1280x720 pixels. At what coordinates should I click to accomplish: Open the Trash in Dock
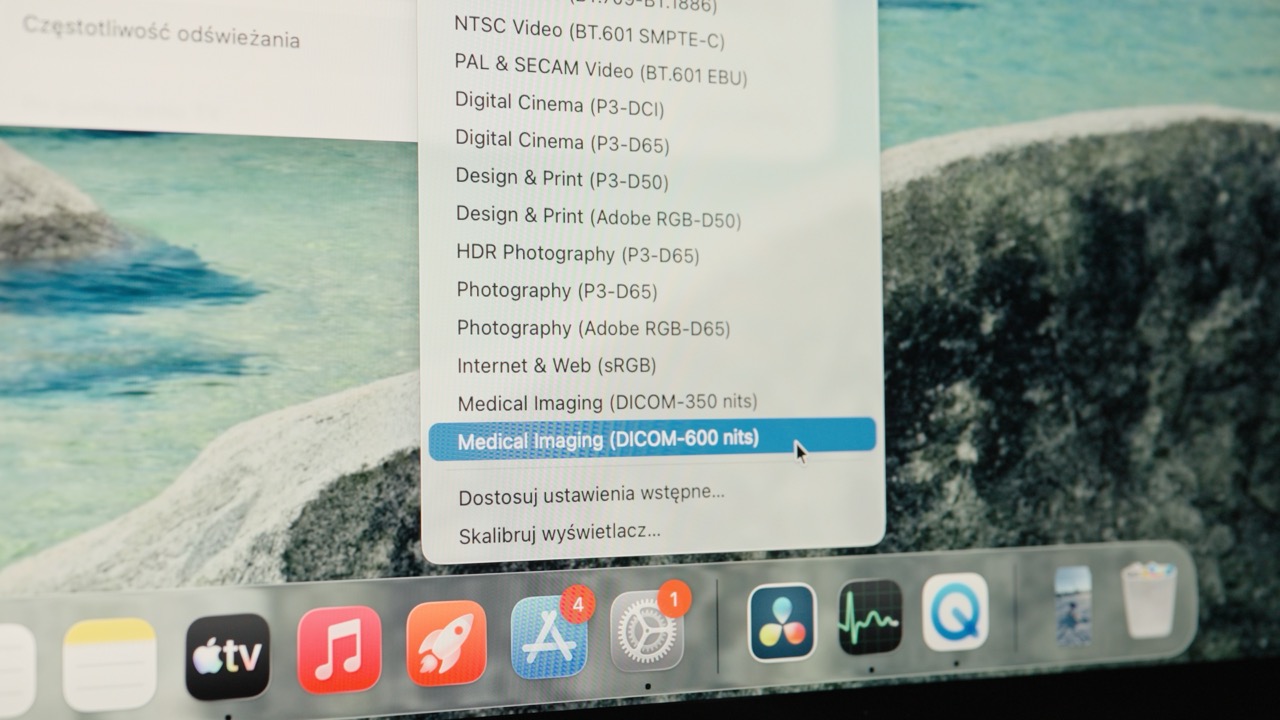pyautogui.click(x=1149, y=600)
